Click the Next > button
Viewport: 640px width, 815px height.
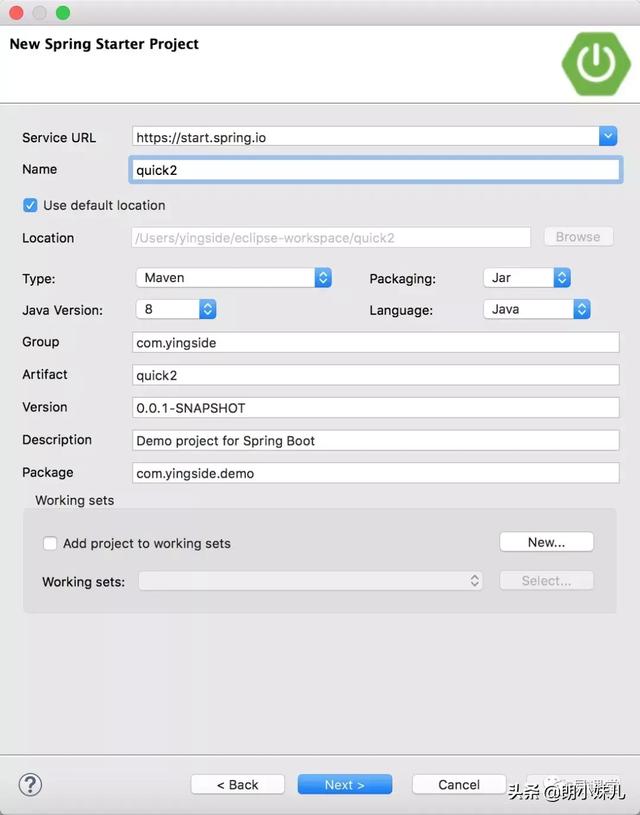pyautogui.click(x=345, y=784)
